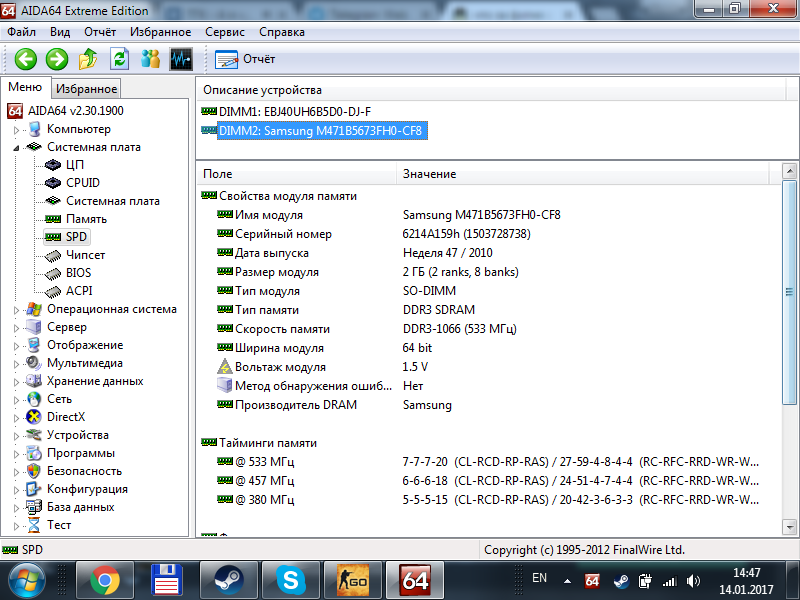Expand the DirectX tree node
800x600 pixels.
point(16,418)
